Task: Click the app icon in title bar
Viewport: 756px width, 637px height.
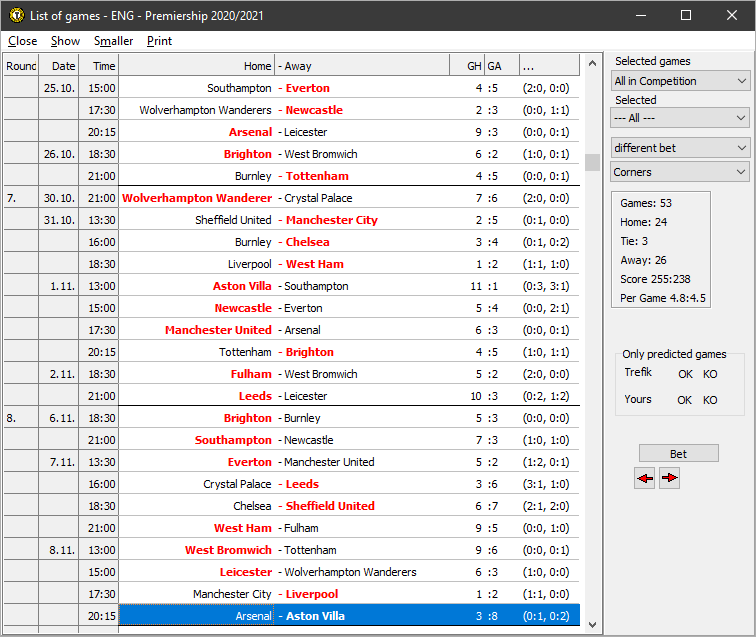Action: pos(15,15)
